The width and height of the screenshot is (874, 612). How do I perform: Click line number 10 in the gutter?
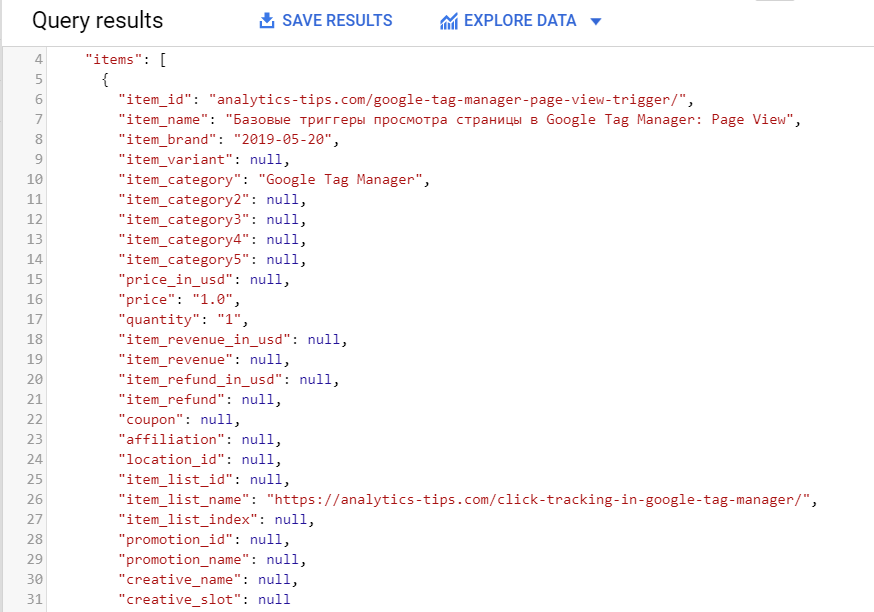point(35,180)
